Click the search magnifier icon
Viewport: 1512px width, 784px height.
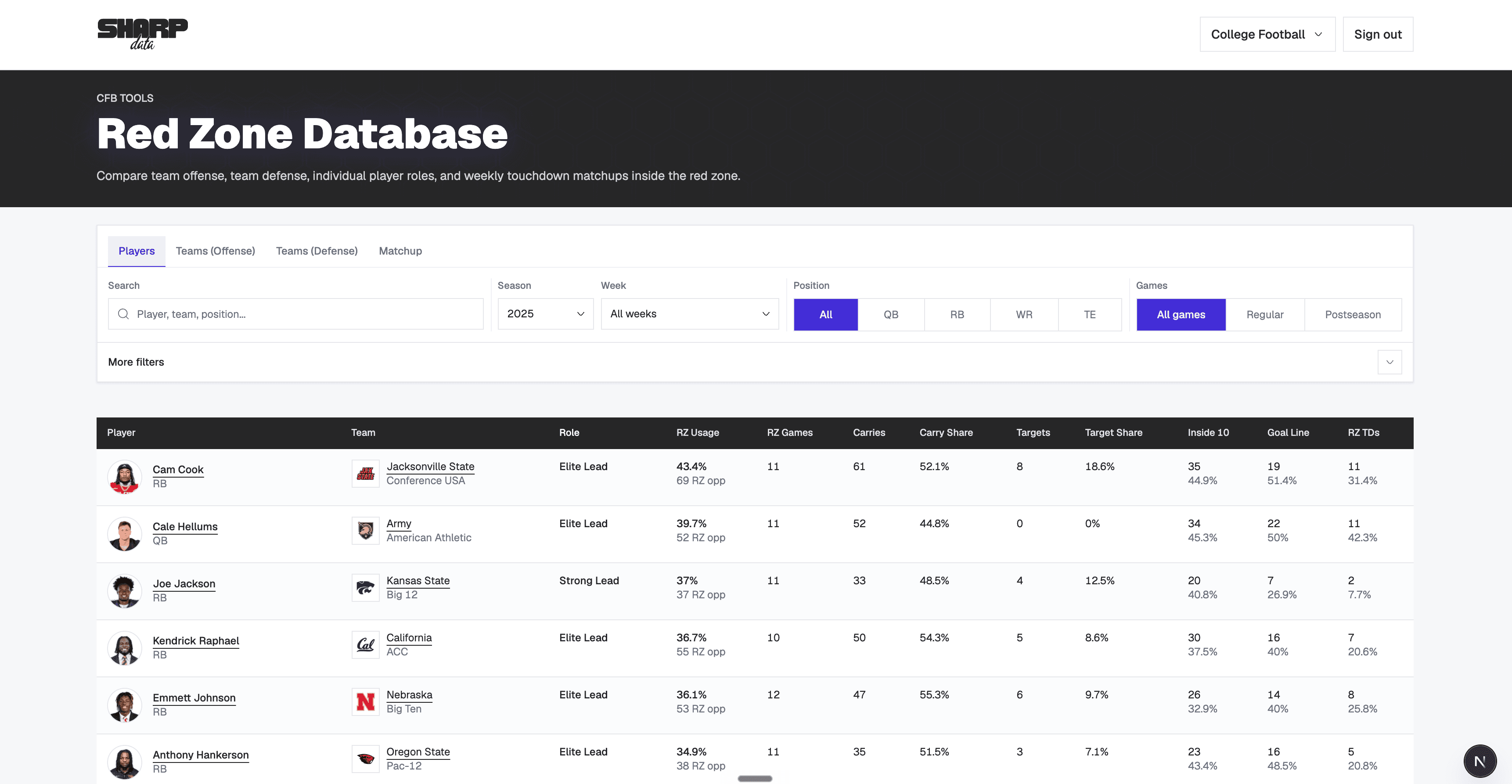(x=123, y=314)
